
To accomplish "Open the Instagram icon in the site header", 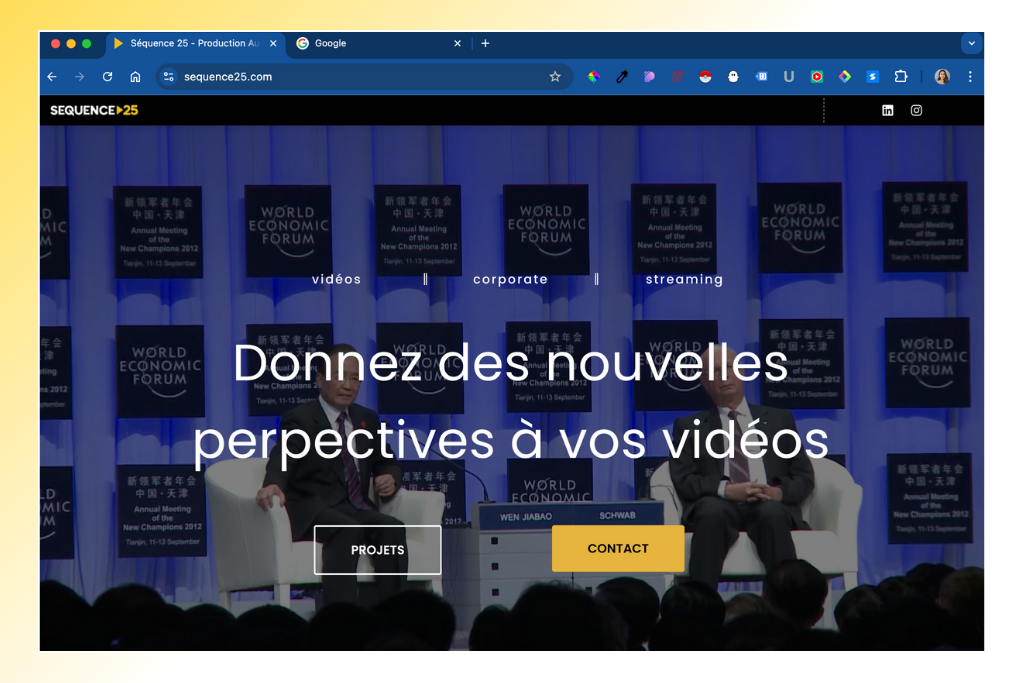I will [x=916, y=111].
